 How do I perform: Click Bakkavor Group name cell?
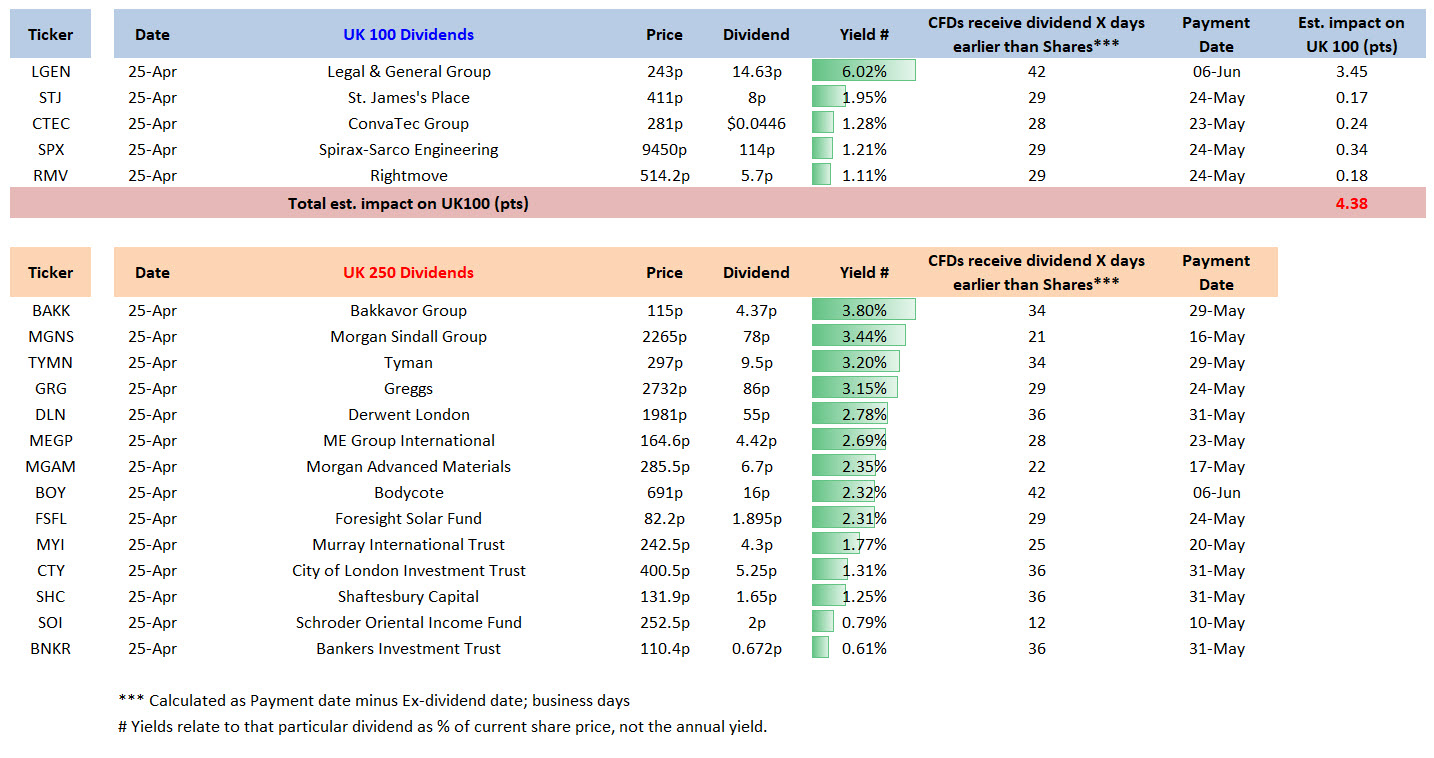point(408,310)
